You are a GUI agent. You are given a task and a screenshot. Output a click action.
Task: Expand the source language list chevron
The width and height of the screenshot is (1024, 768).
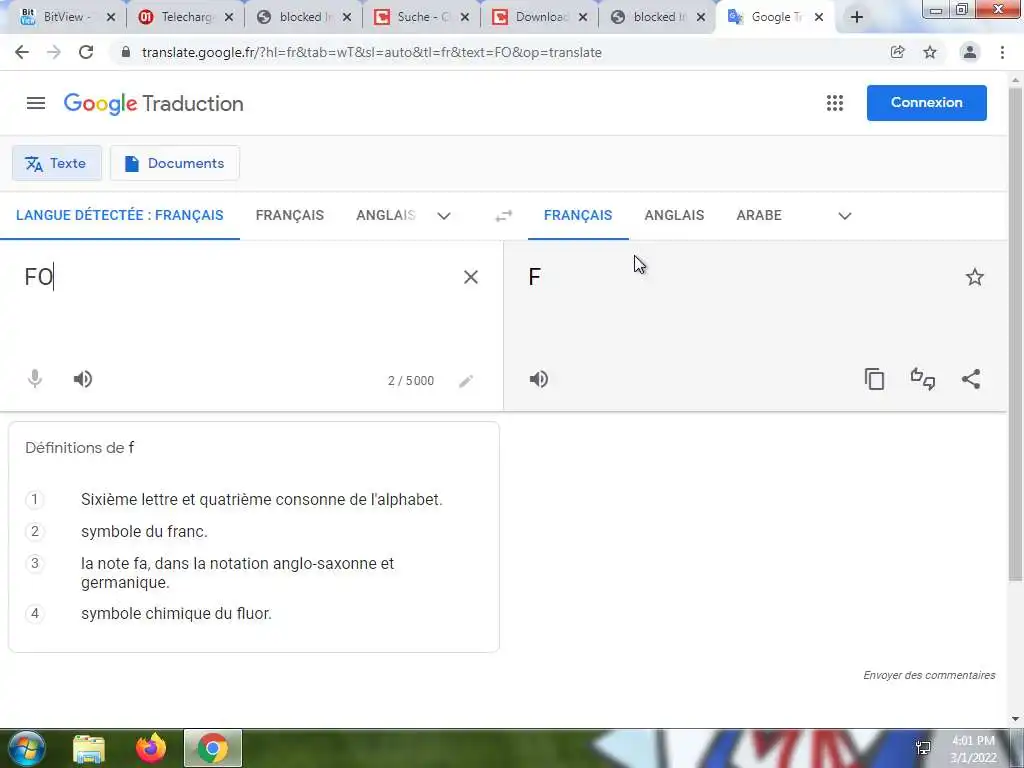[444, 216]
